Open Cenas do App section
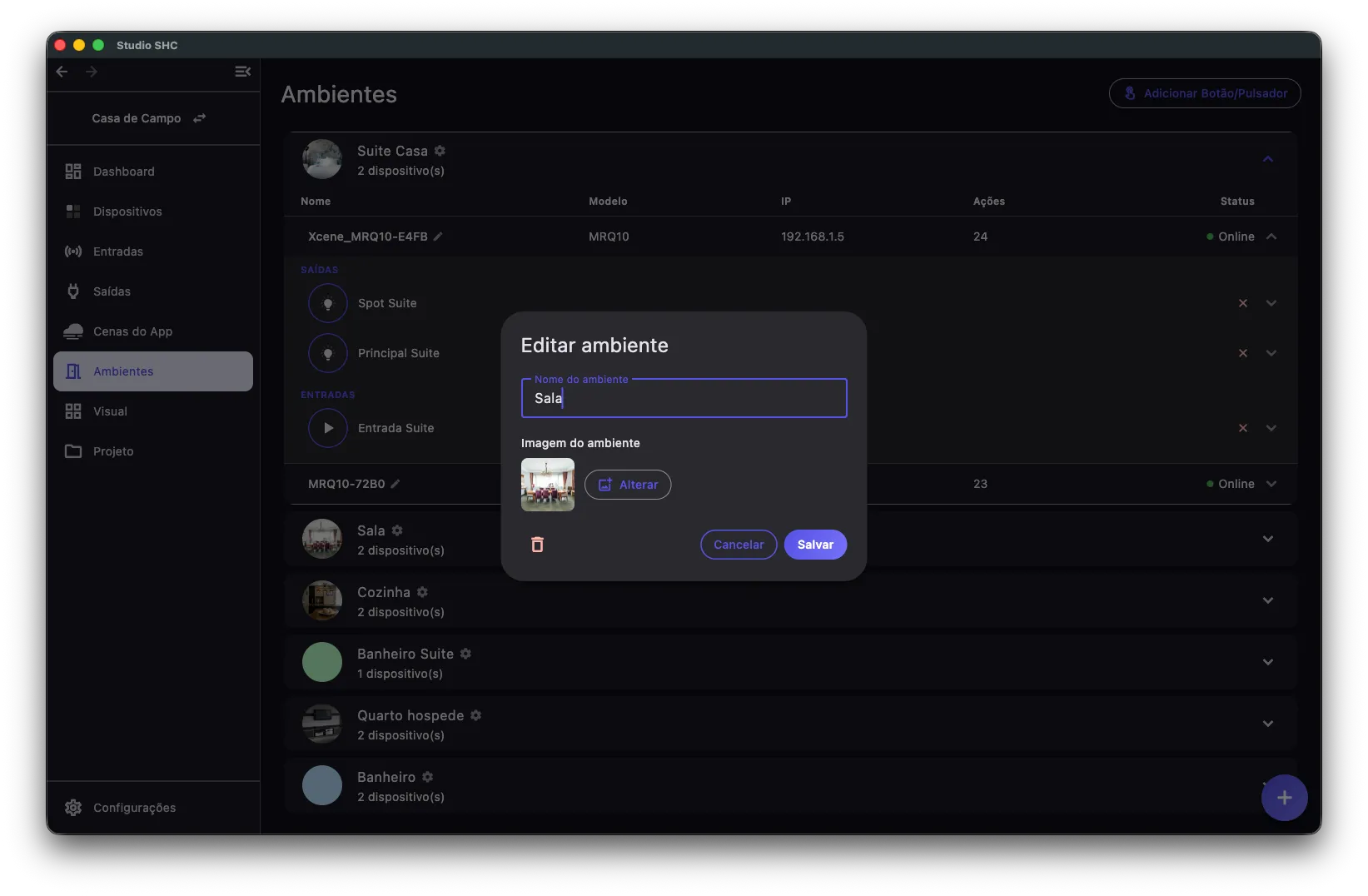This screenshot has width=1368, height=896. coord(153,331)
